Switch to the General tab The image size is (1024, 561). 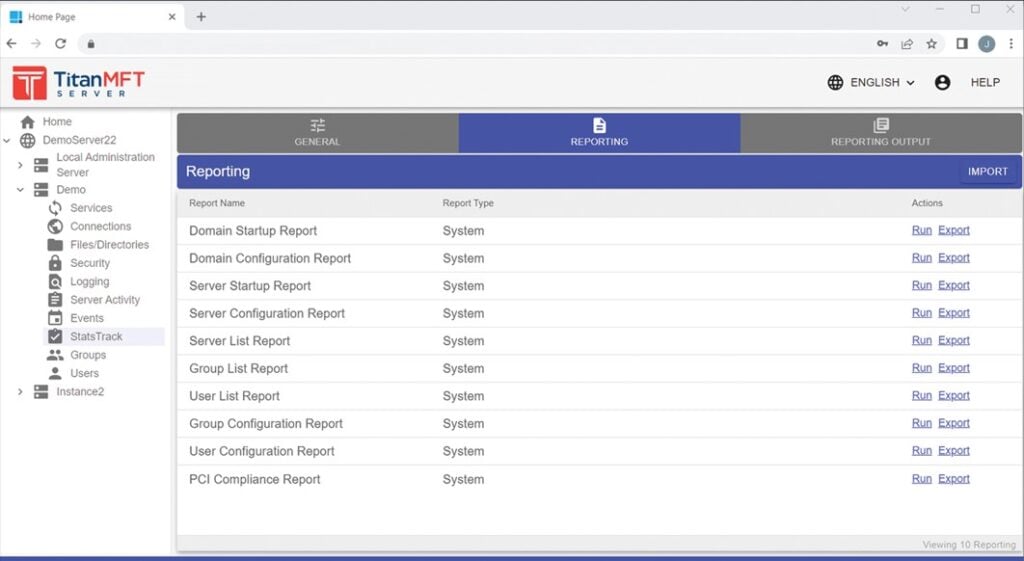click(x=317, y=133)
